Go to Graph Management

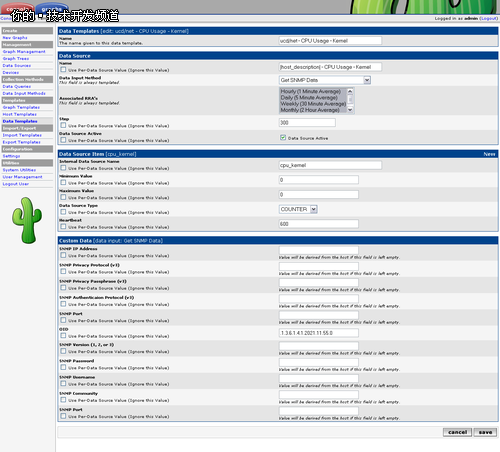tap(24, 52)
